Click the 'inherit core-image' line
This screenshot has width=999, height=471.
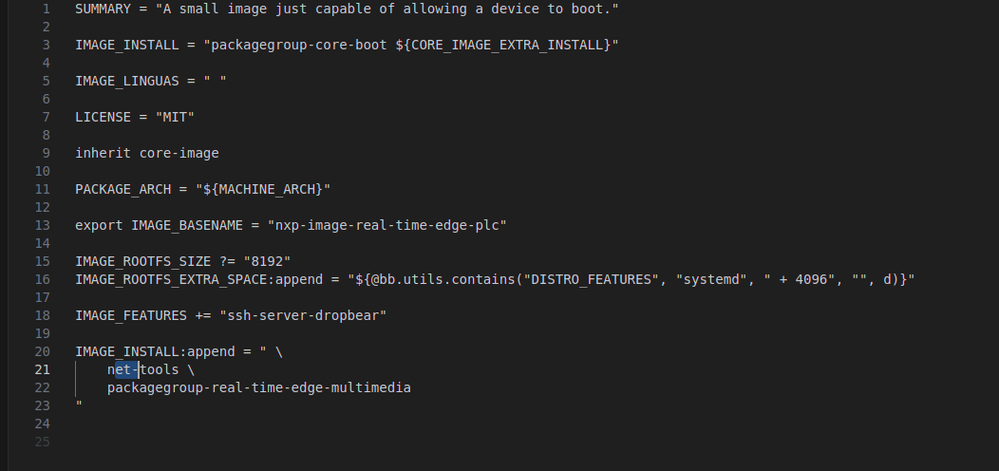147,153
